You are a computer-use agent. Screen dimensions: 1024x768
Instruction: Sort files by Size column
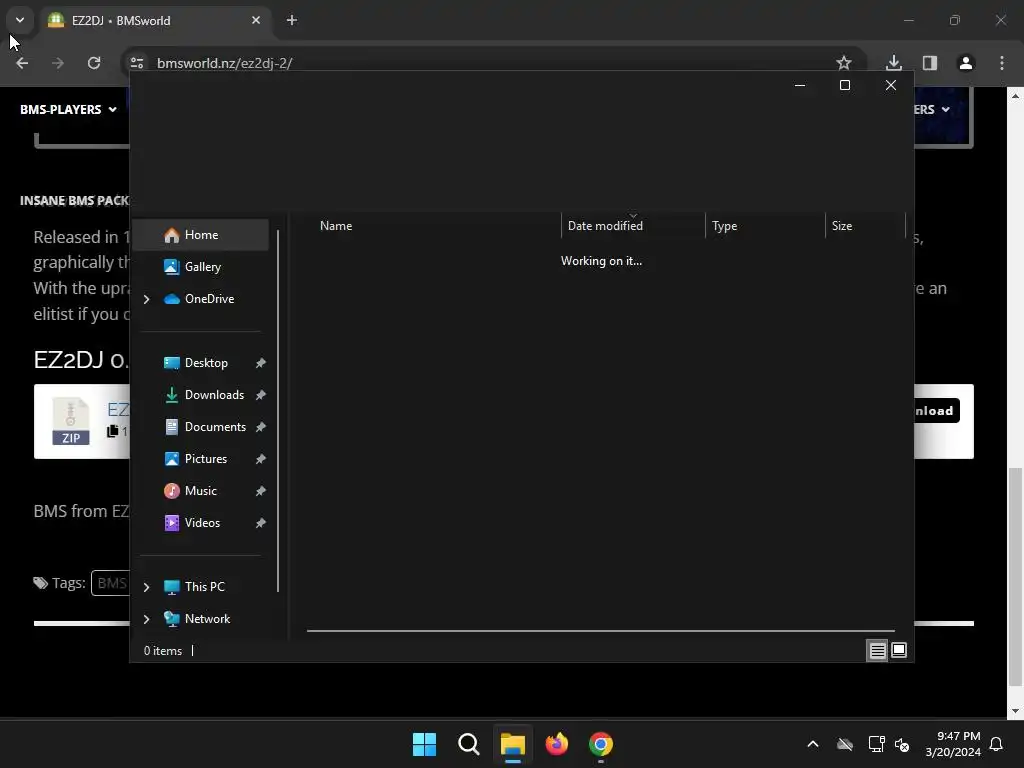click(865, 226)
